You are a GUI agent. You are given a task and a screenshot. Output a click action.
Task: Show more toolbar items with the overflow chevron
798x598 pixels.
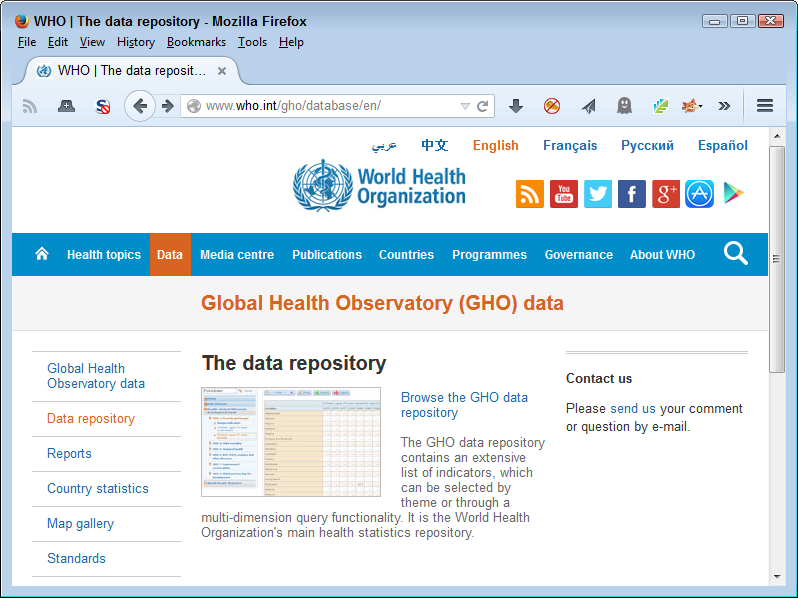pyautogui.click(x=724, y=106)
